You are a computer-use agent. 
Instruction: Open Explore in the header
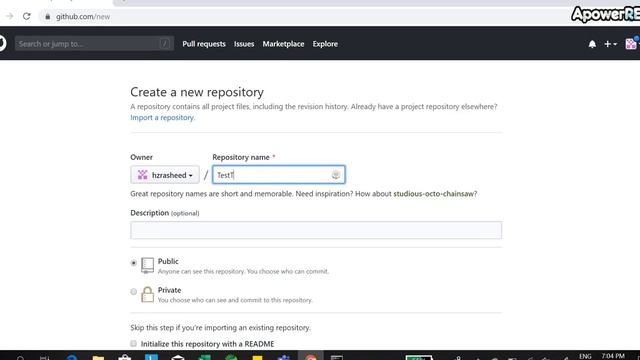point(325,44)
